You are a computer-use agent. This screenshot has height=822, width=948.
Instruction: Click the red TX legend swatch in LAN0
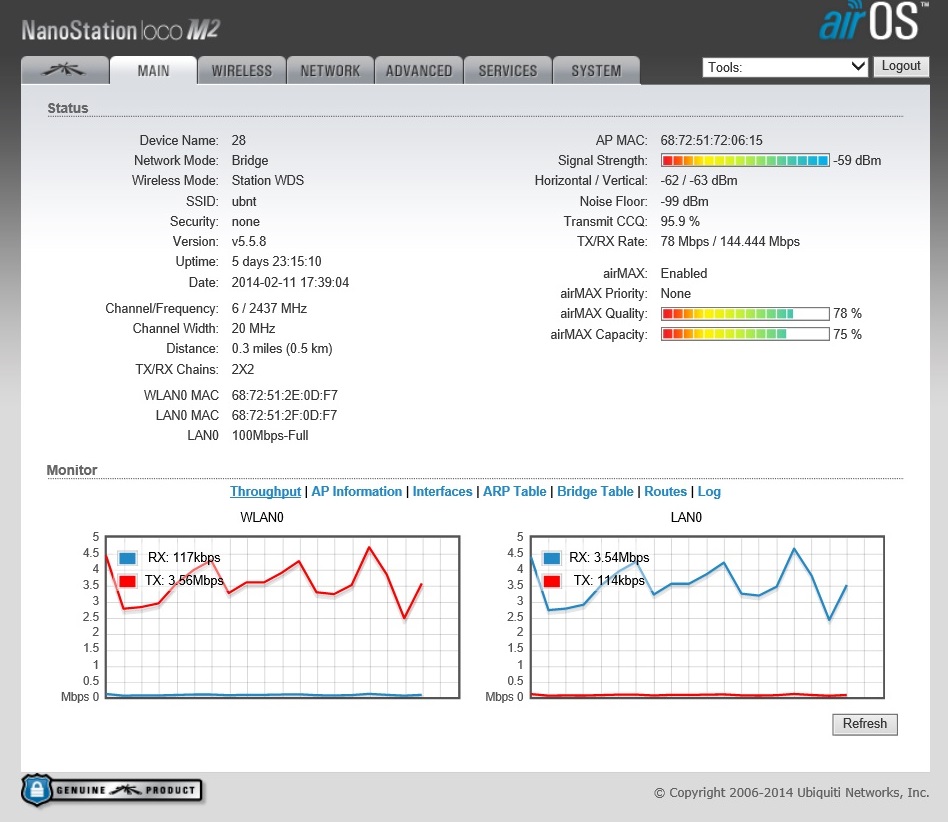[x=551, y=581]
